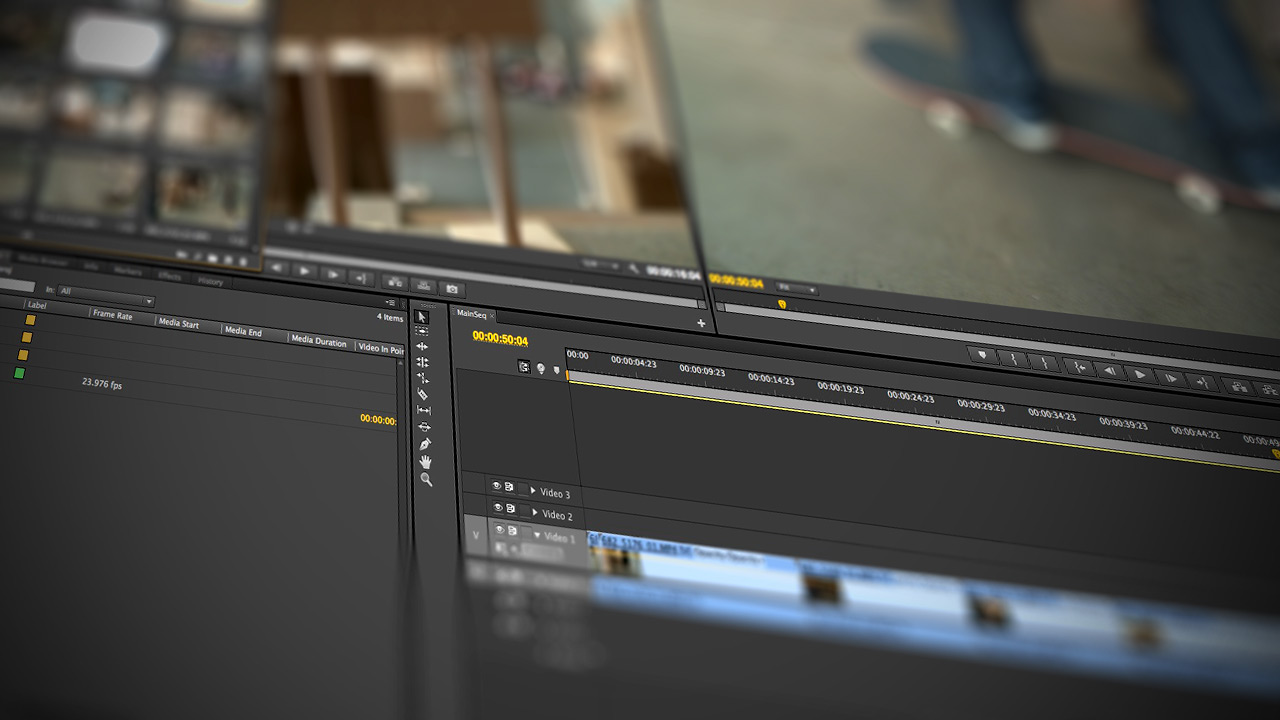
Task: Open Source monitor wrench settings
Action: [634, 269]
